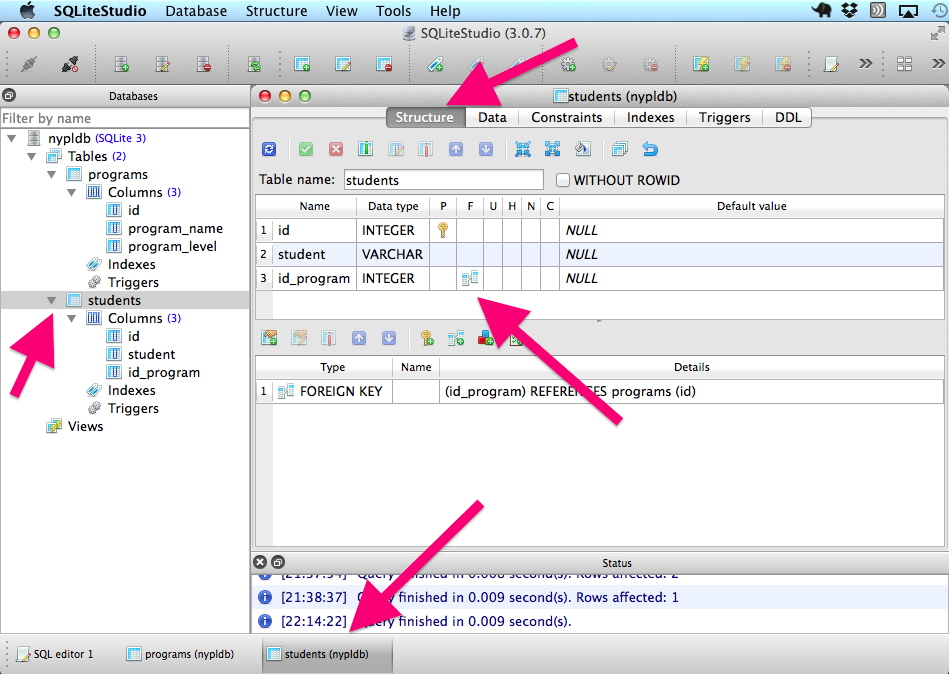
Task: Click add foreign key constraint icon
Action: (456, 338)
